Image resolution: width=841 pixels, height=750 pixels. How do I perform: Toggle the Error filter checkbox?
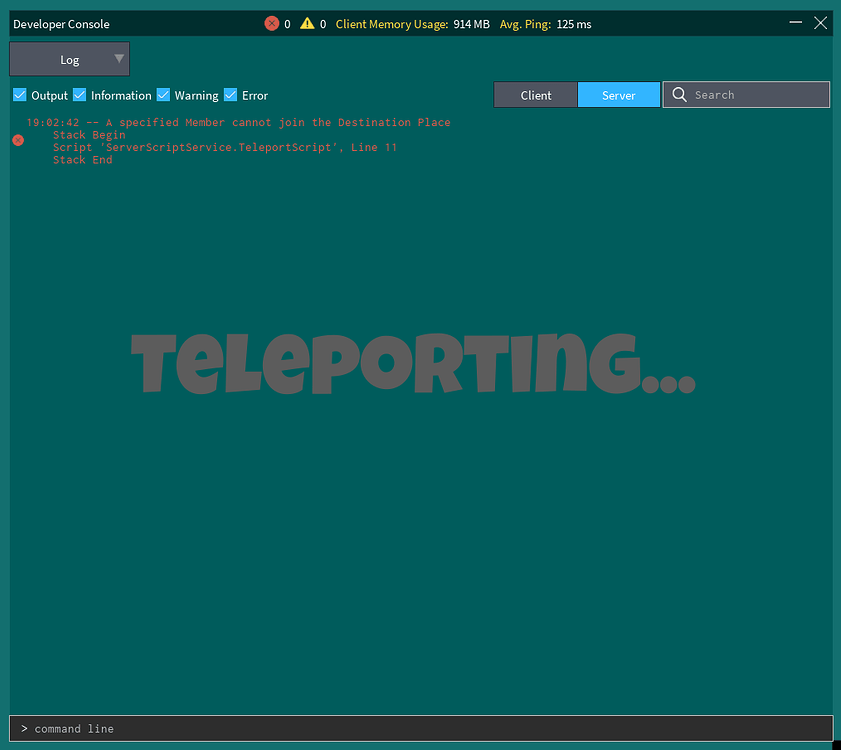231,95
